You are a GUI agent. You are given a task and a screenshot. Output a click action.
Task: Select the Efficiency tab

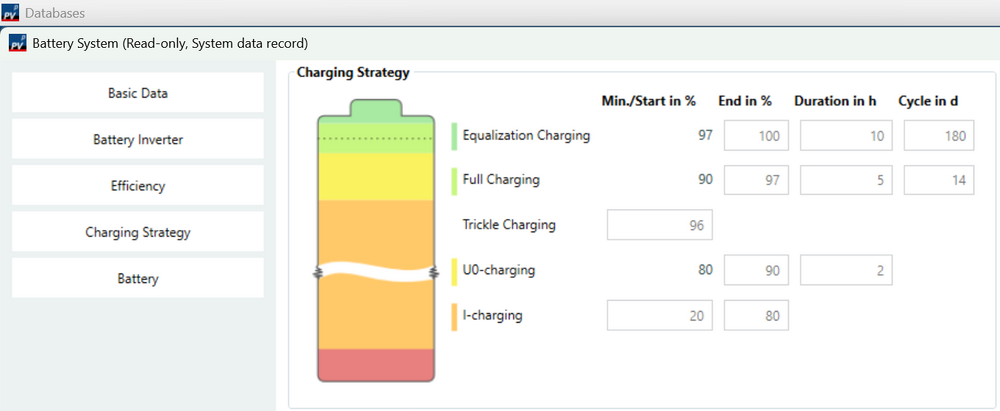pos(138,186)
